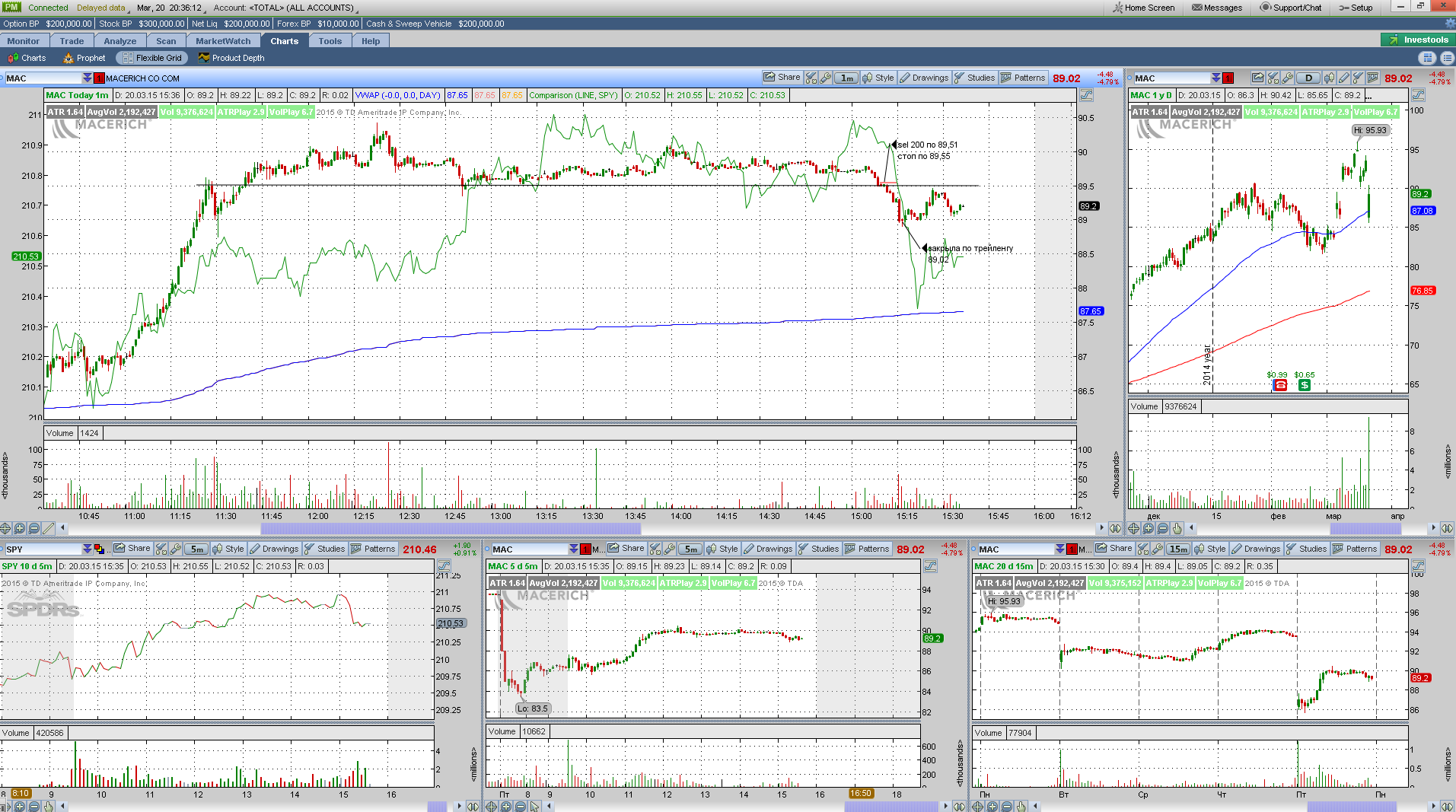
Task: Open the Share menu on the main MAC 1m chart
Action: coord(782,78)
